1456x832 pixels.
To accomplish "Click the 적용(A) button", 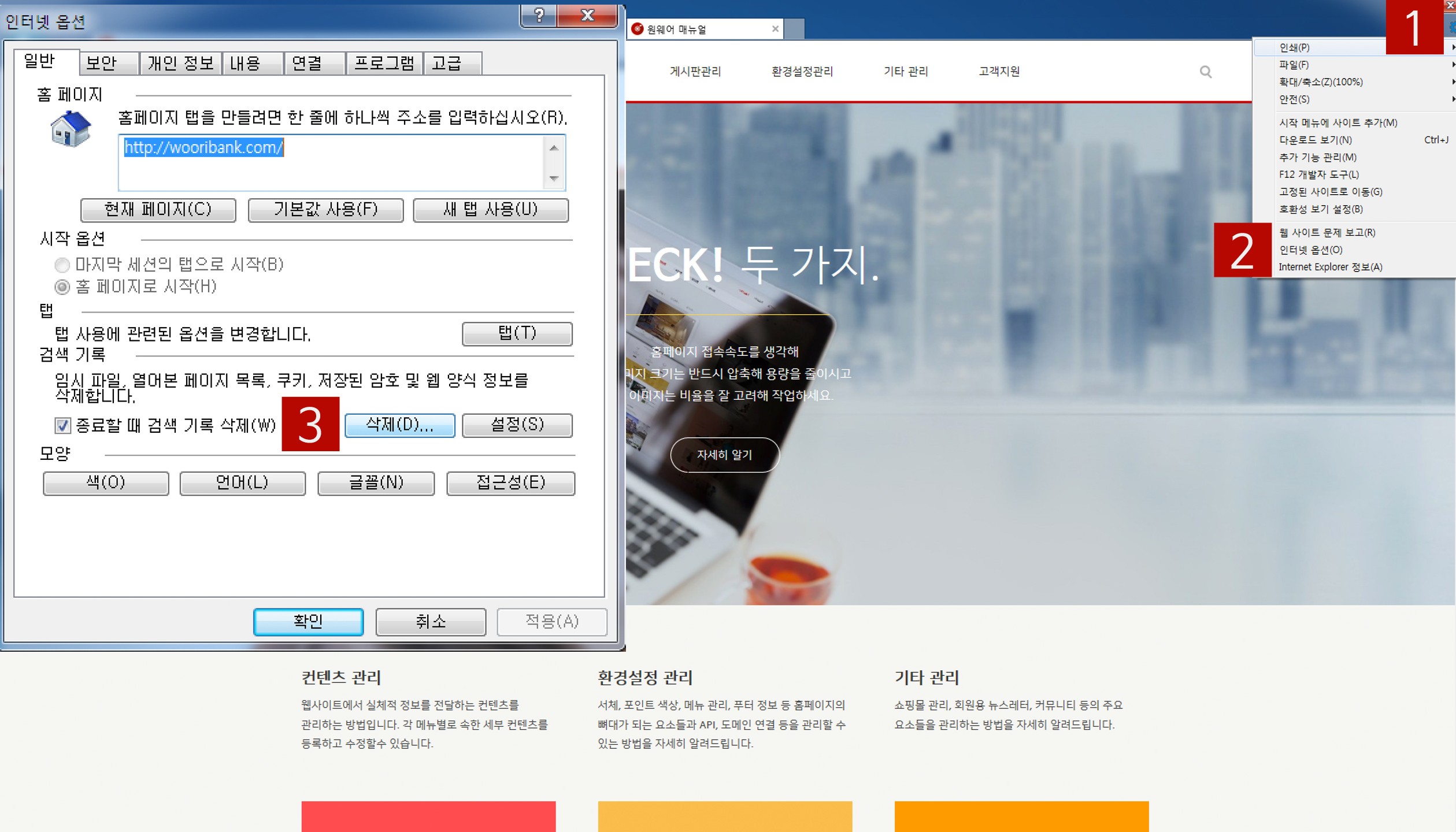I will (552, 622).
